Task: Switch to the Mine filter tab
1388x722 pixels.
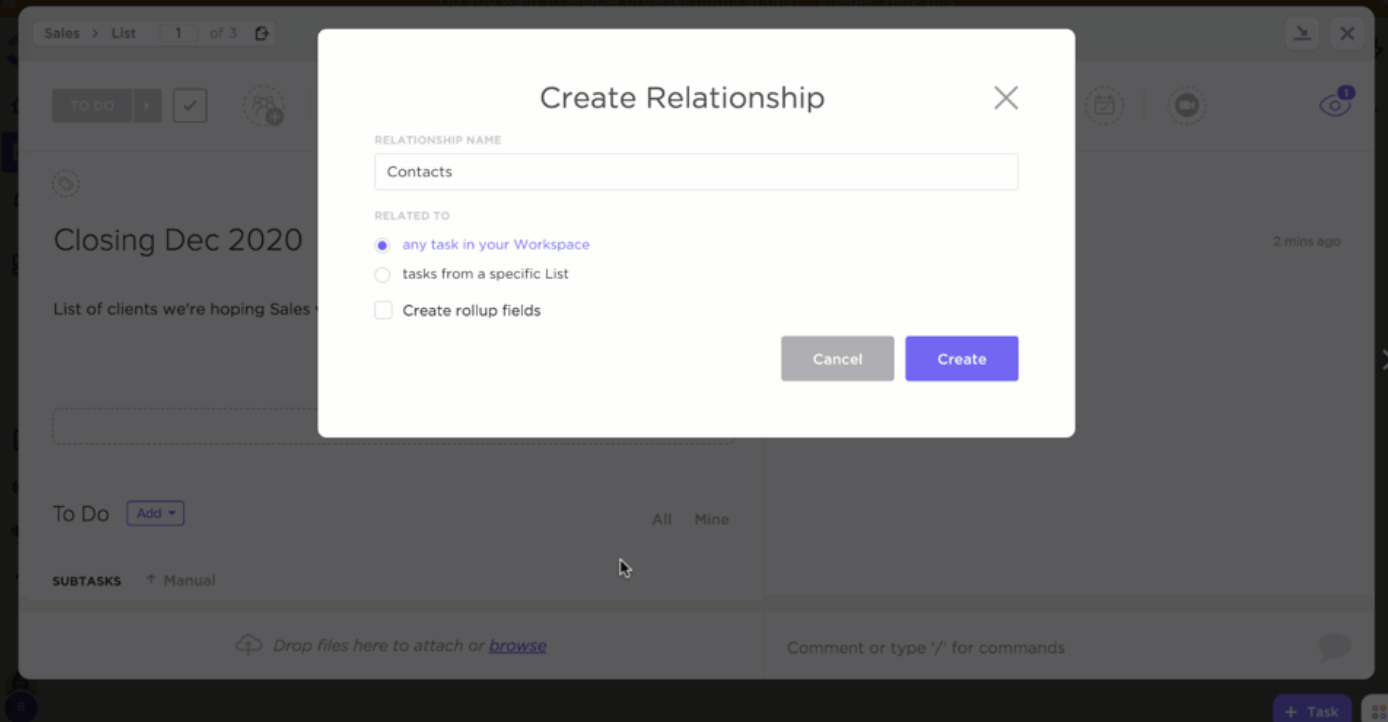Action: 711,519
